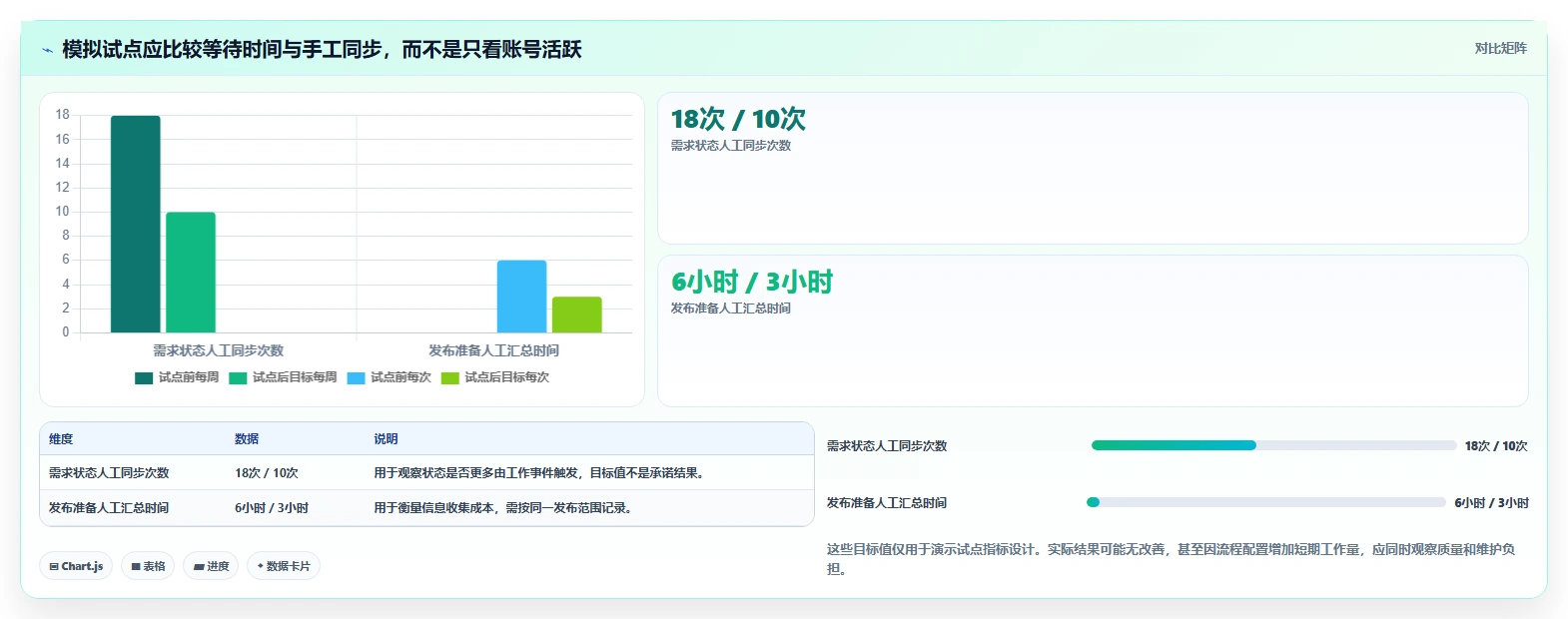Click the 需求状态人工同步次数 progress bar
The image size is (1568, 619).
click(1273, 445)
